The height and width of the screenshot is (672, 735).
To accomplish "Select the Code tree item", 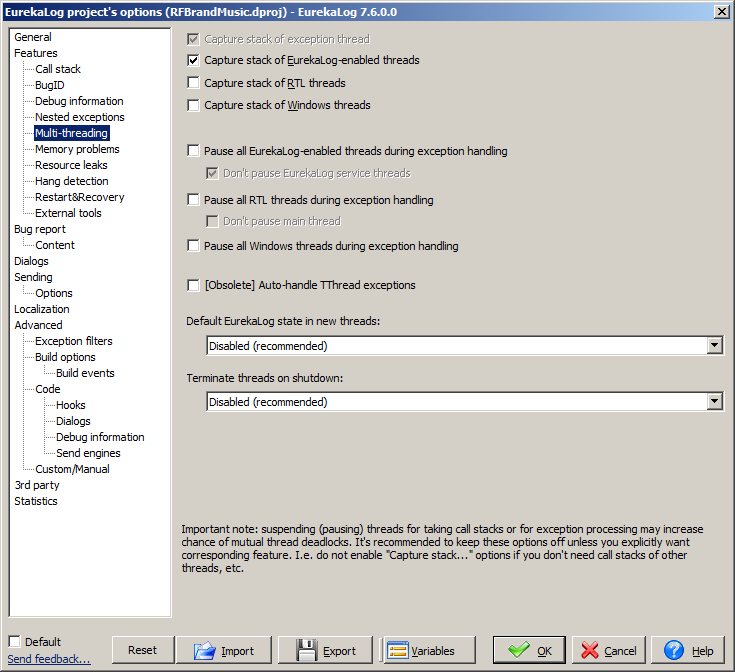I will pos(48,389).
